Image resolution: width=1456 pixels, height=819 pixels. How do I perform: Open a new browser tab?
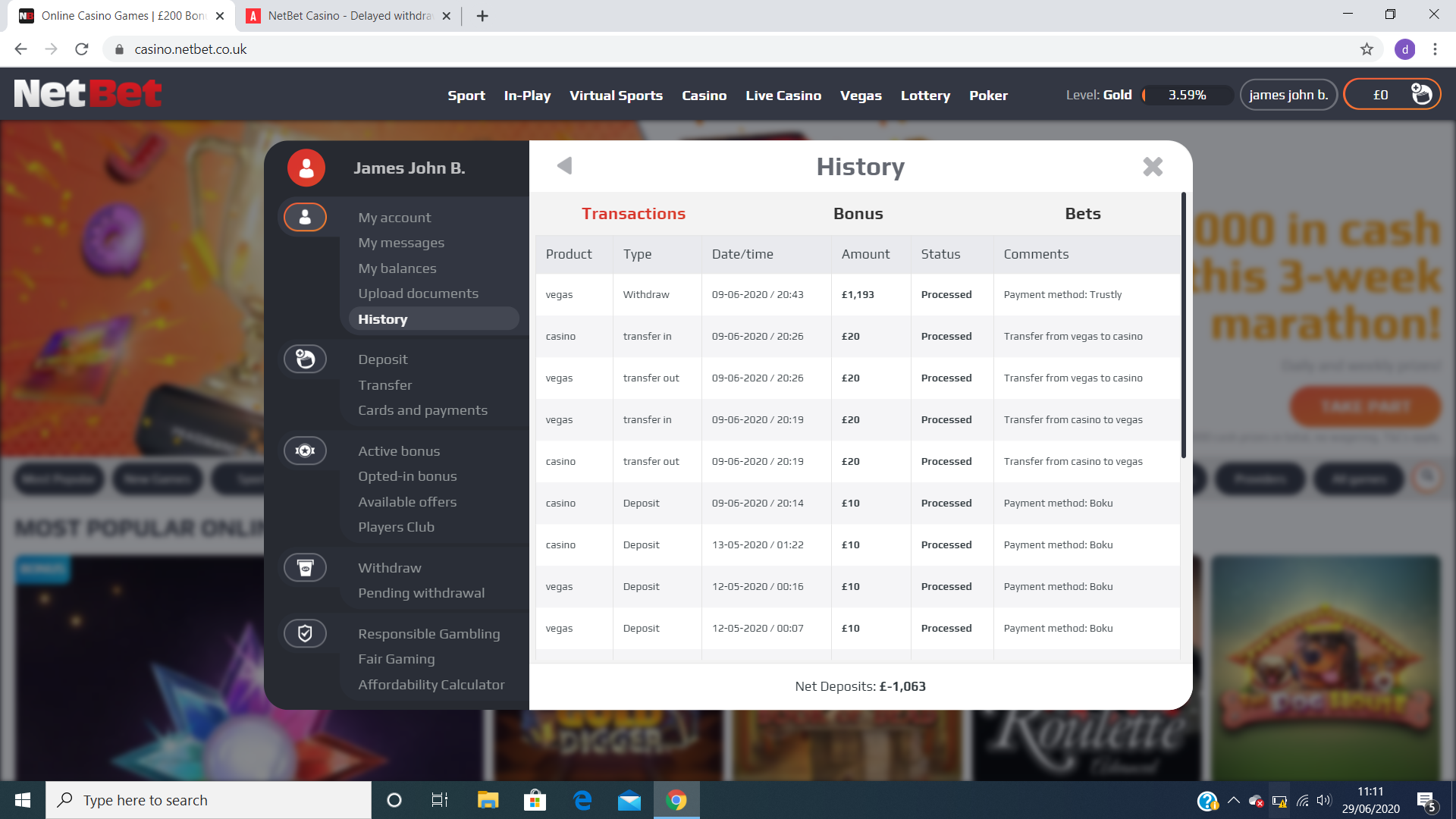point(482,16)
